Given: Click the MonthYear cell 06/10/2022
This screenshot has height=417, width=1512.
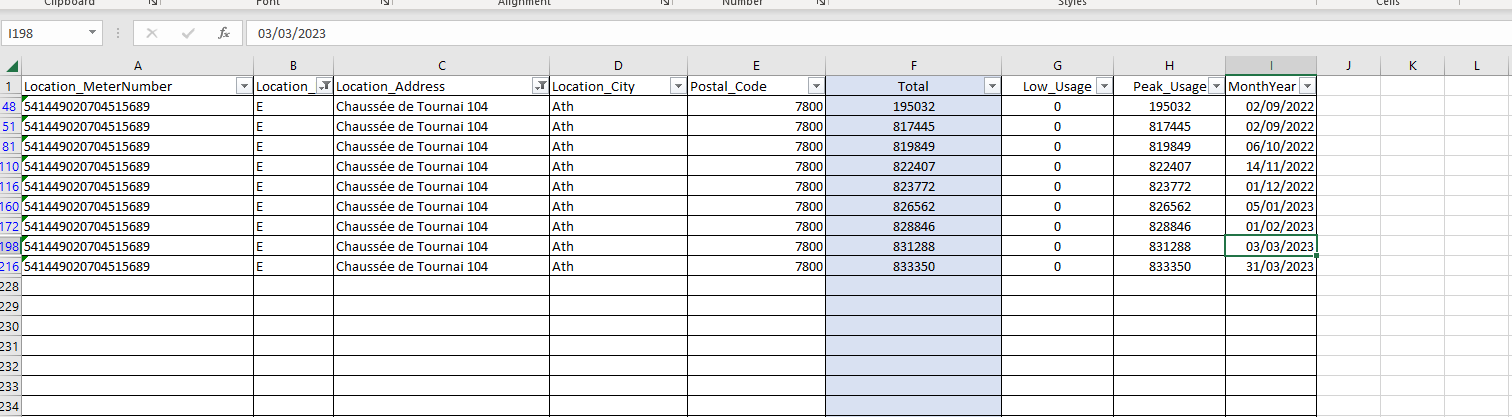Looking at the screenshot, I should pyautogui.click(x=1271, y=146).
